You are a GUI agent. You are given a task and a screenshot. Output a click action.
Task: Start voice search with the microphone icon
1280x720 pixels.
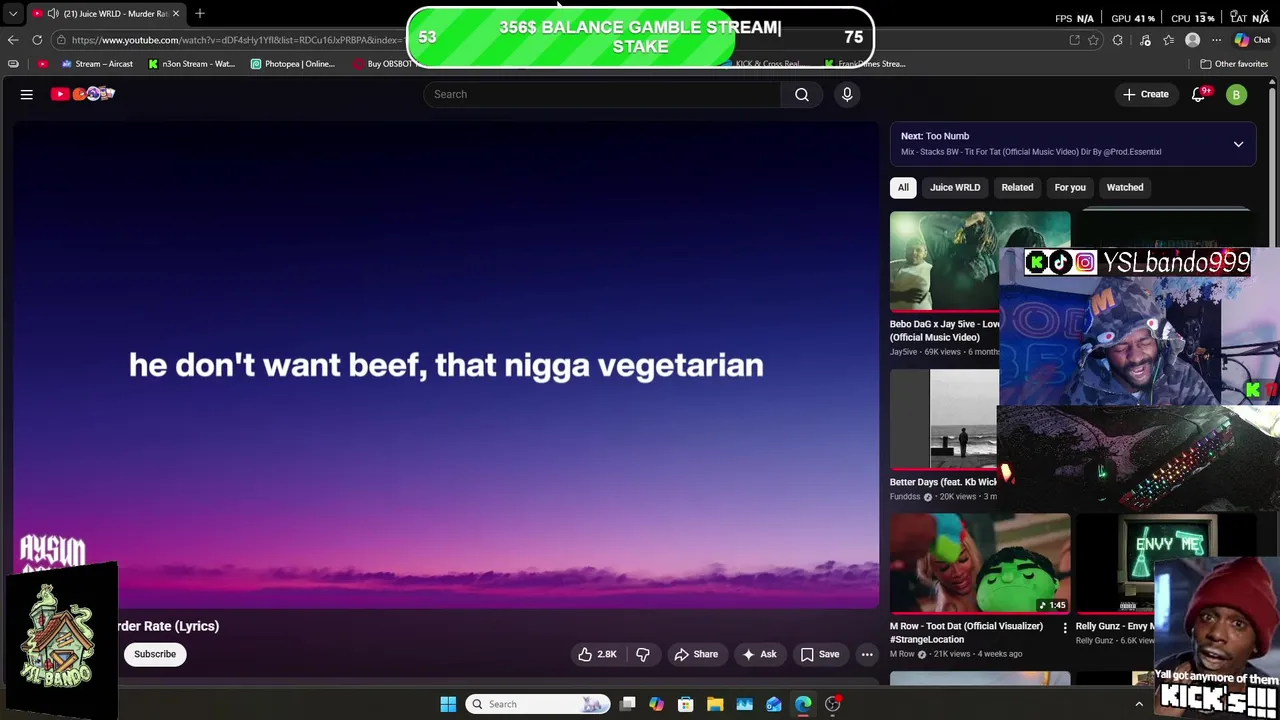(x=847, y=94)
